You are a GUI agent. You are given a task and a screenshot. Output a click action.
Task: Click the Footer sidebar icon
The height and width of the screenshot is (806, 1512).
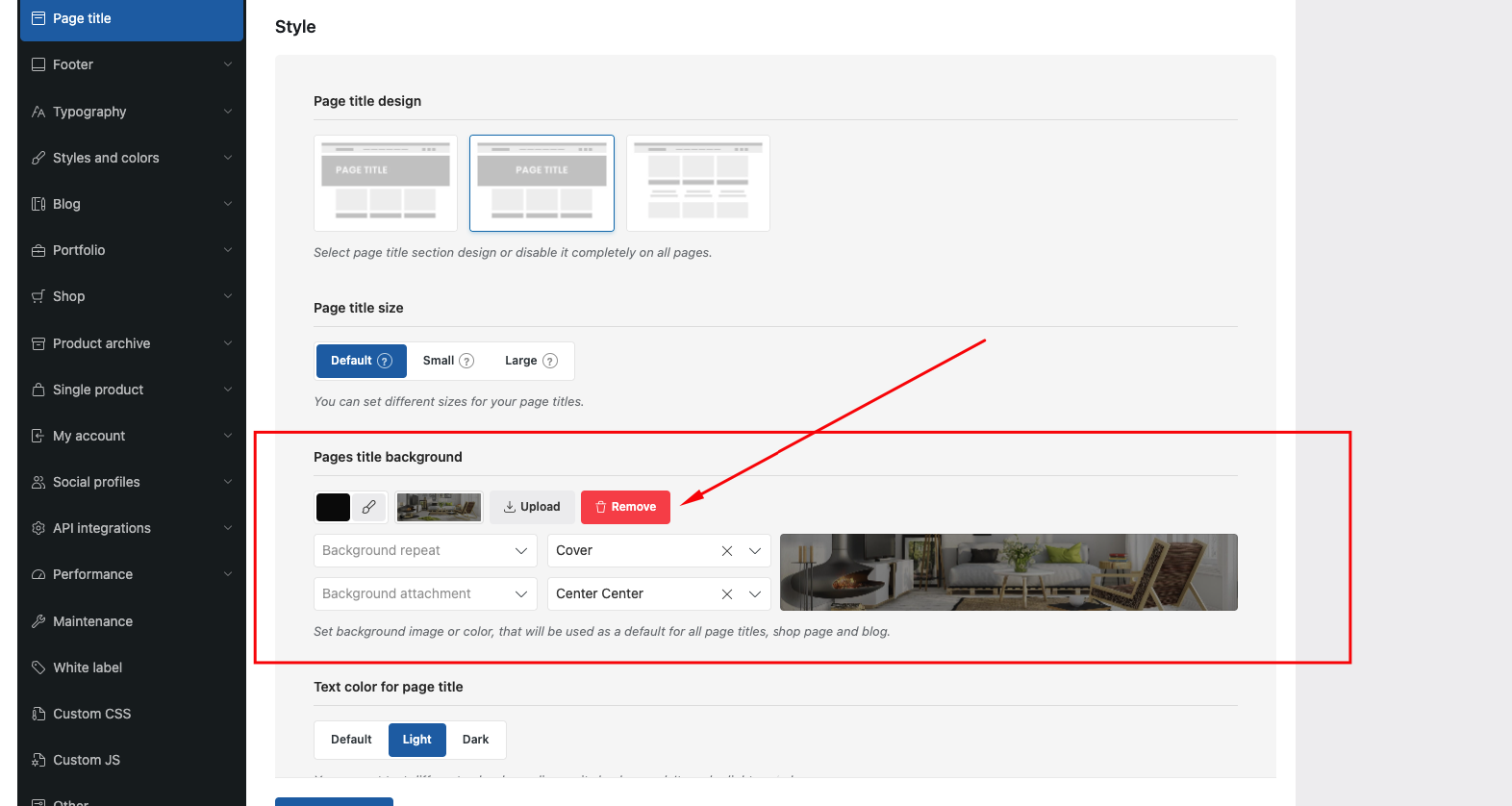pyautogui.click(x=38, y=64)
